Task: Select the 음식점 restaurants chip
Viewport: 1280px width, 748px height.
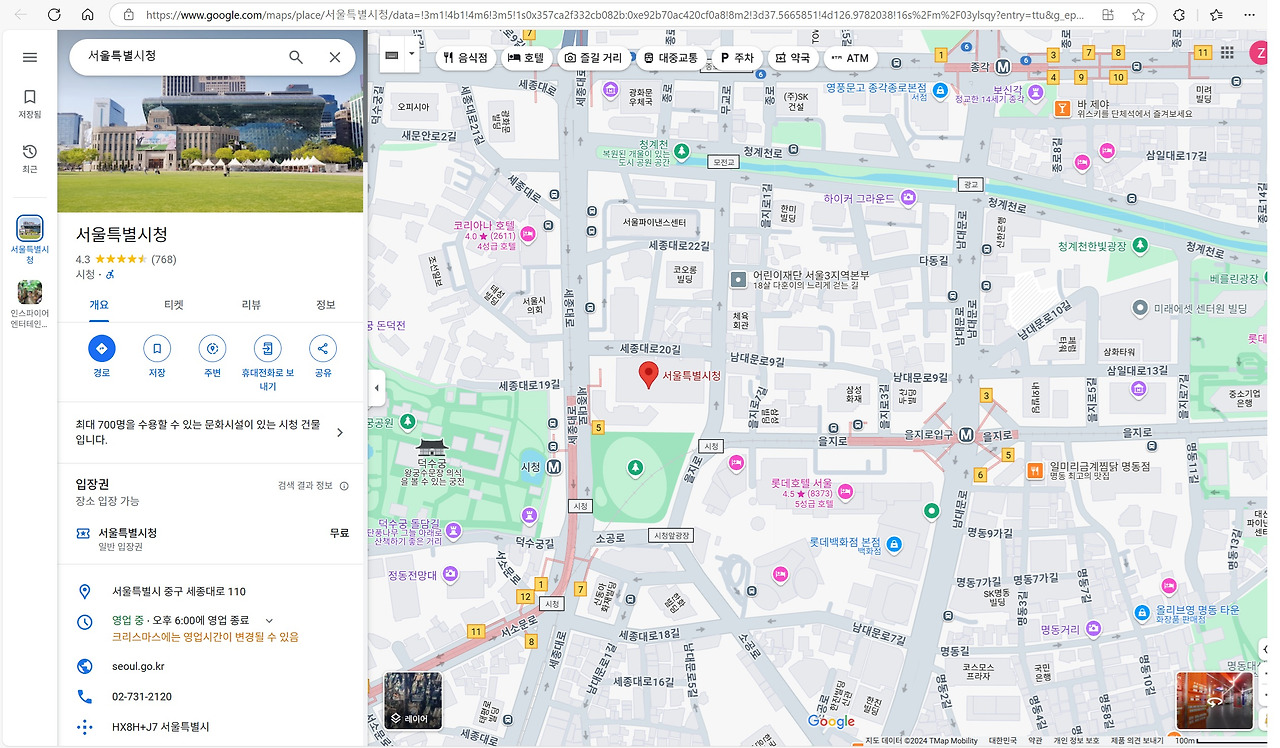Action: 466,58
